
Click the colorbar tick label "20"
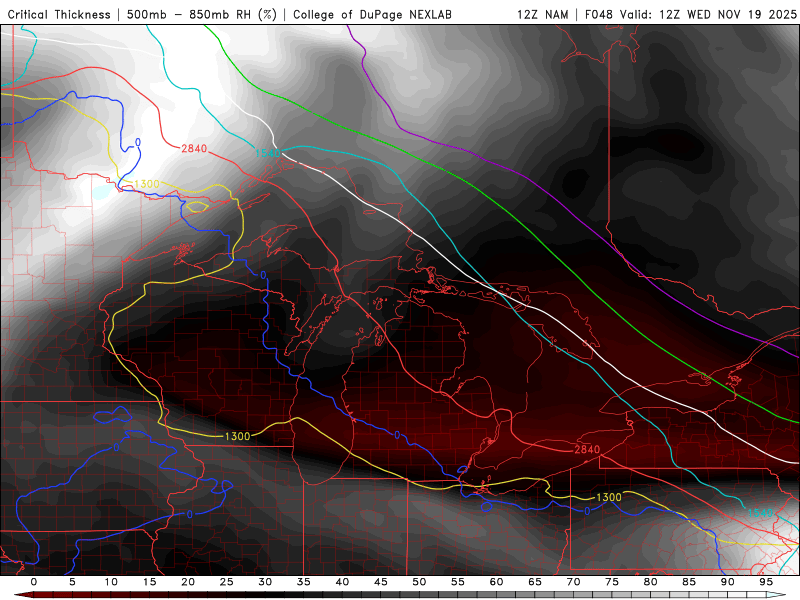coord(188,582)
